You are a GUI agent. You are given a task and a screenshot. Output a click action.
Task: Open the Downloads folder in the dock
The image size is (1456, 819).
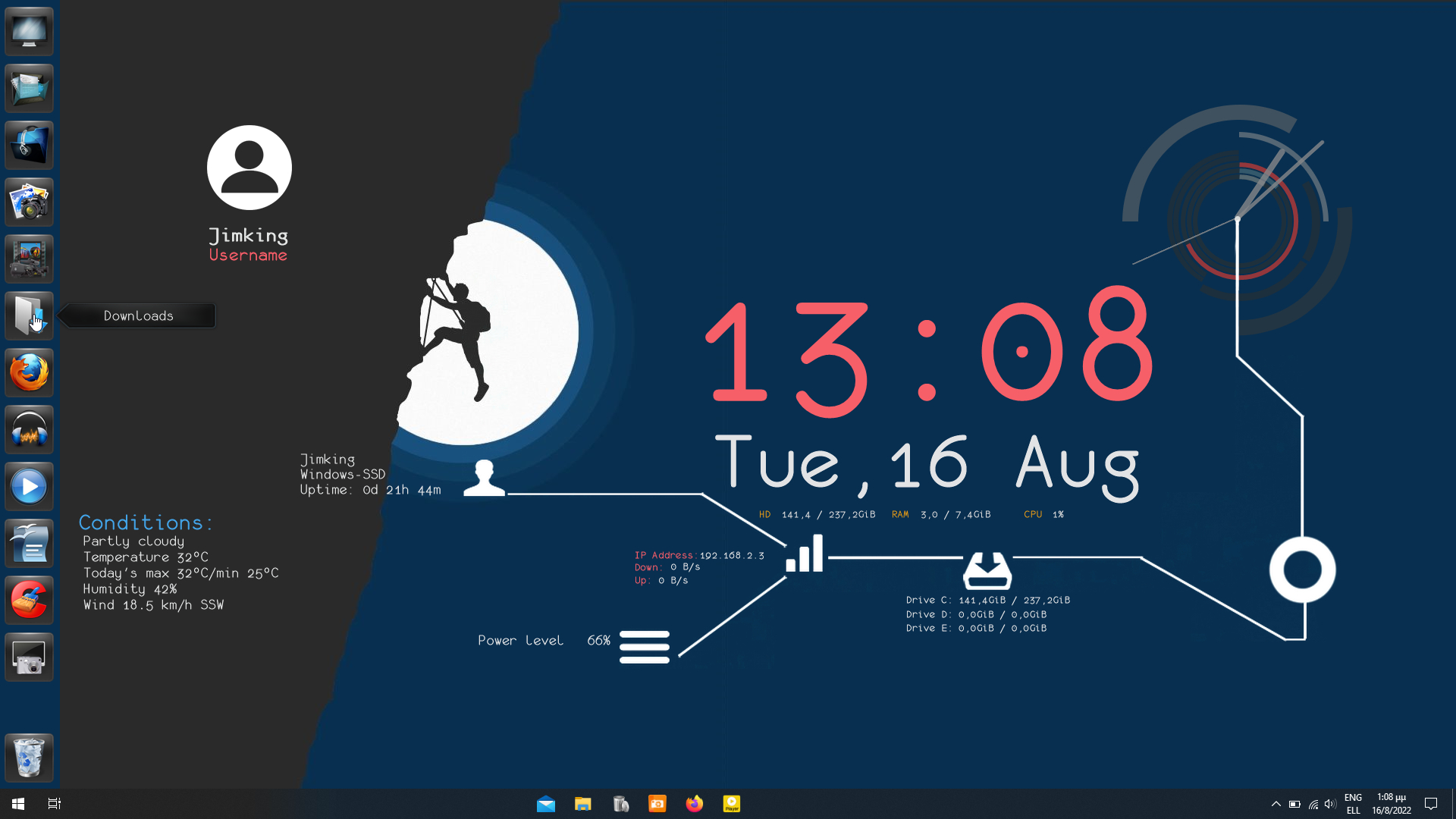pos(29,315)
